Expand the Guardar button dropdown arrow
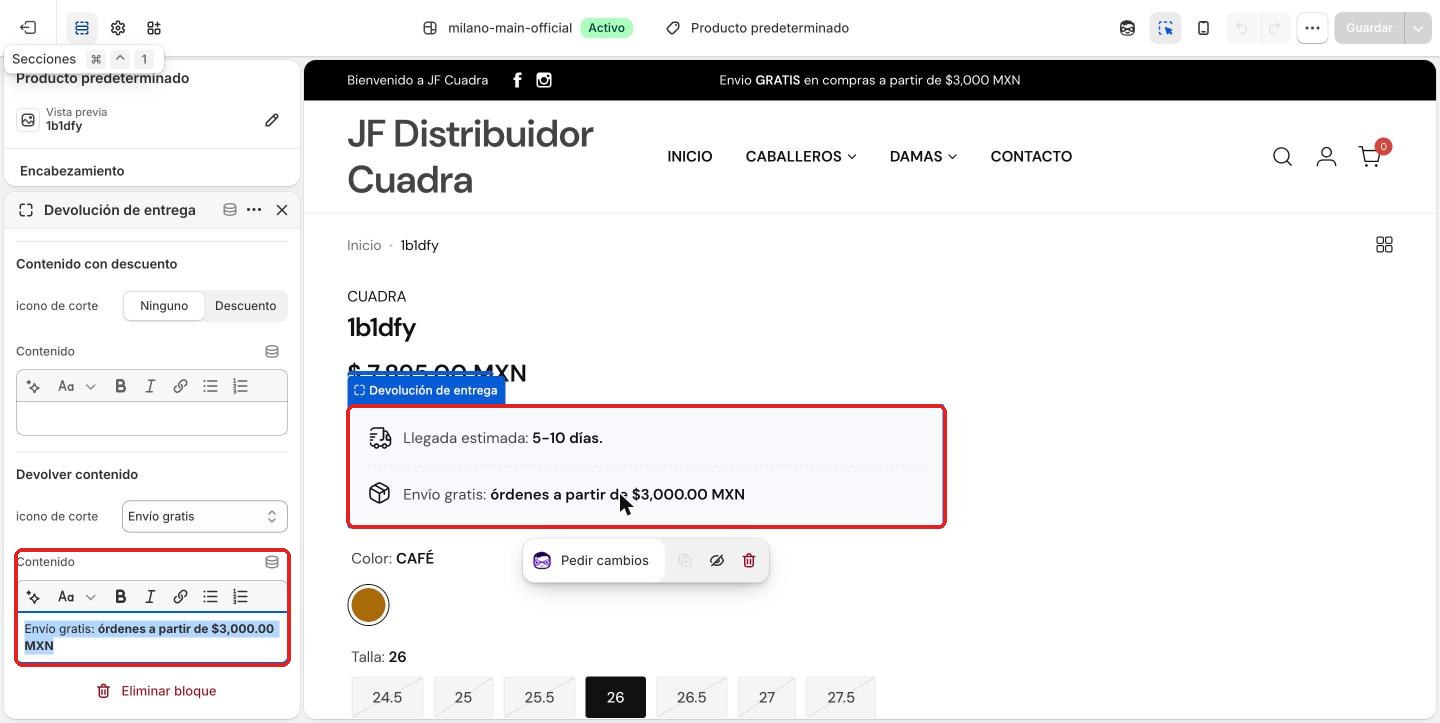The width and height of the screenshot is (1440, 723). coord(1418,28)
